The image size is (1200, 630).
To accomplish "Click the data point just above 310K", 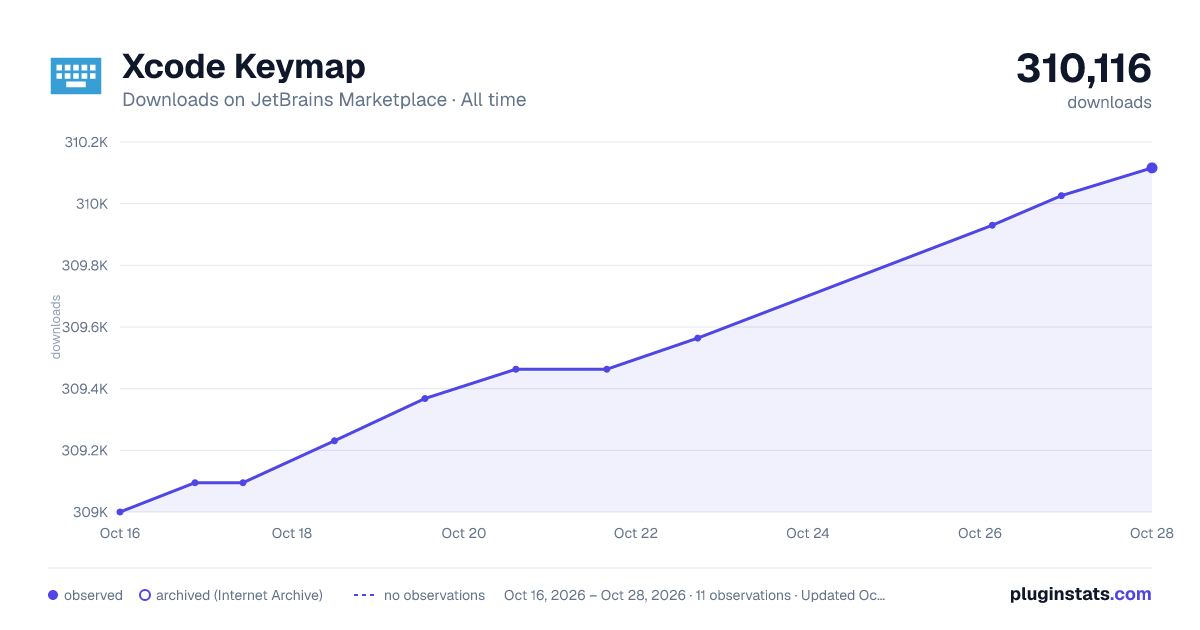I will pos(1061,196).
